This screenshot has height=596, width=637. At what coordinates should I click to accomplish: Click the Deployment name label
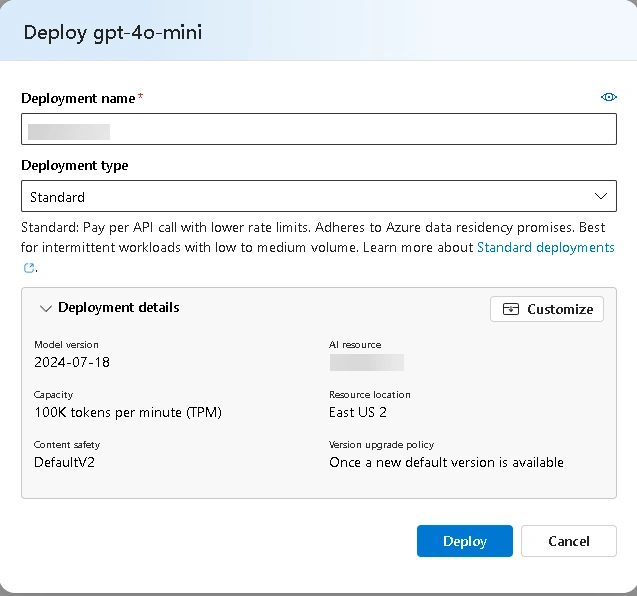click(x=78, y=98)
